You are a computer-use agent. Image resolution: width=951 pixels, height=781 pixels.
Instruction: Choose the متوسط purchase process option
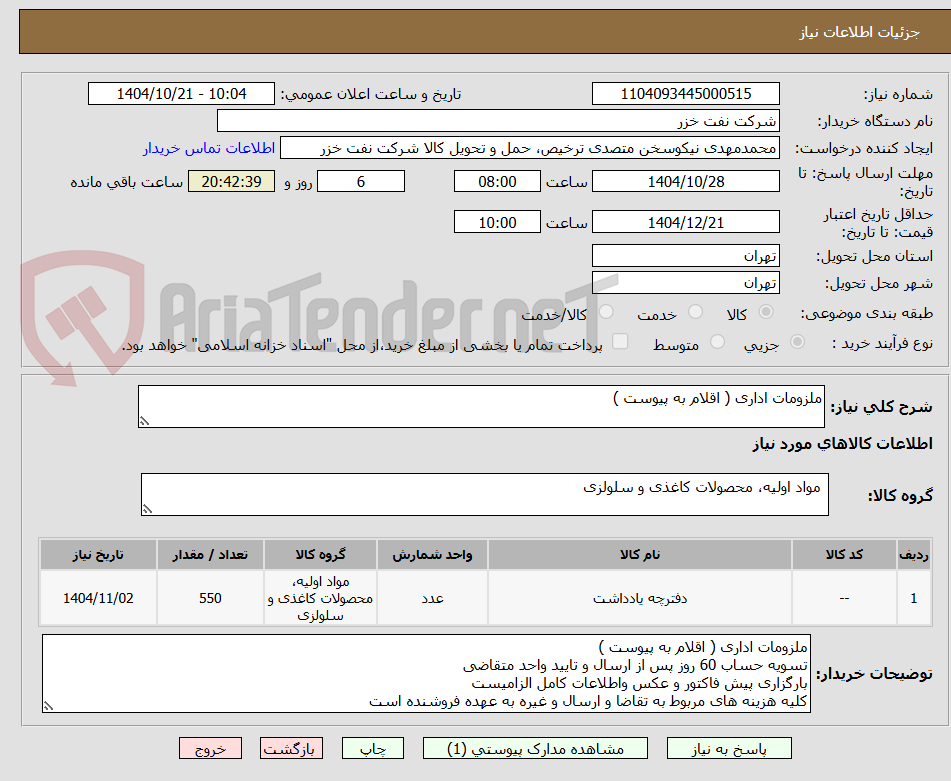click(716, 342)
